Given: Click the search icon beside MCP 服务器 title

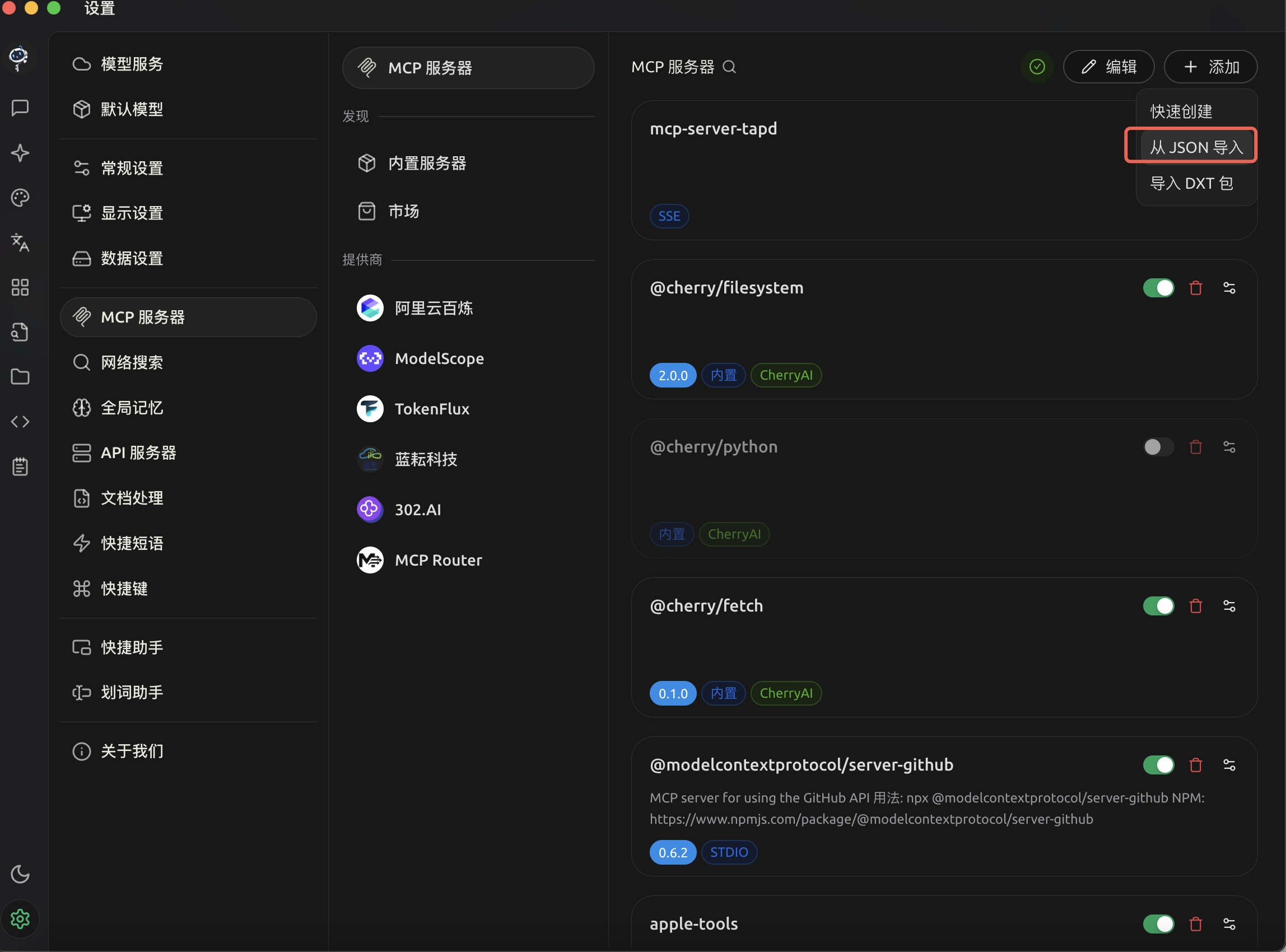Looking at the screenshot, I should (x=729, y=67).
